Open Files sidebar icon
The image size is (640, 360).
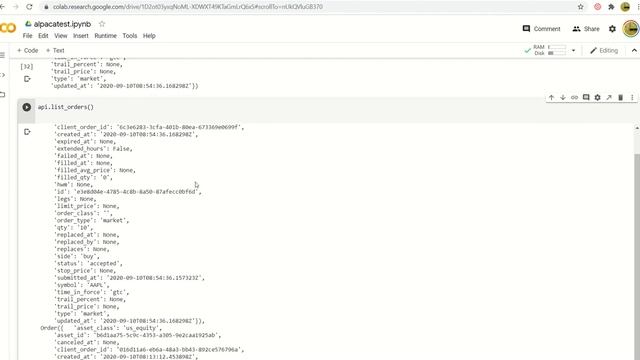2,94
